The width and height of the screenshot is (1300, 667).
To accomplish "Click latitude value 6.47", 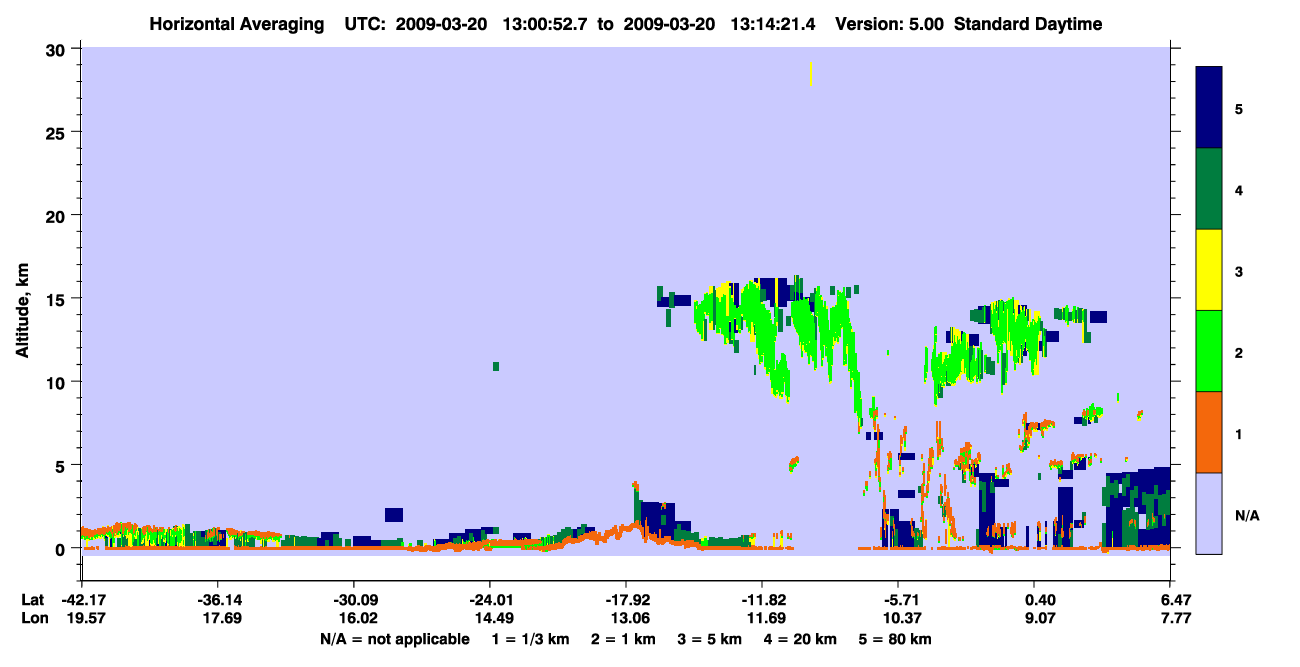I will 1174,600.
